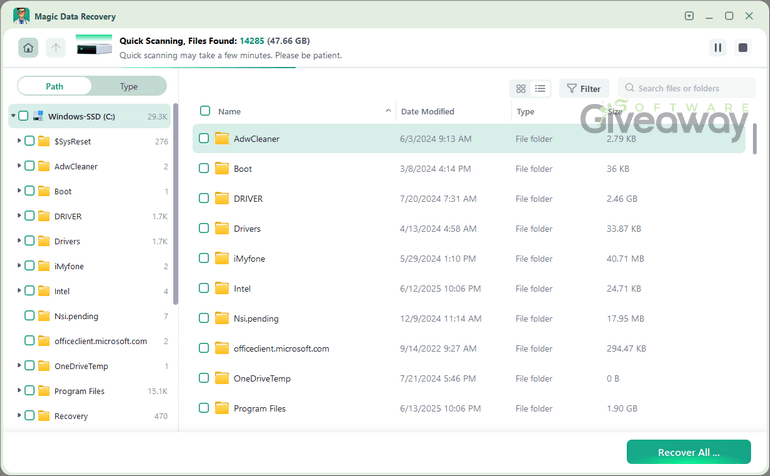Expand the Intel tree node

pyautogui.click(x=19, y=291)
